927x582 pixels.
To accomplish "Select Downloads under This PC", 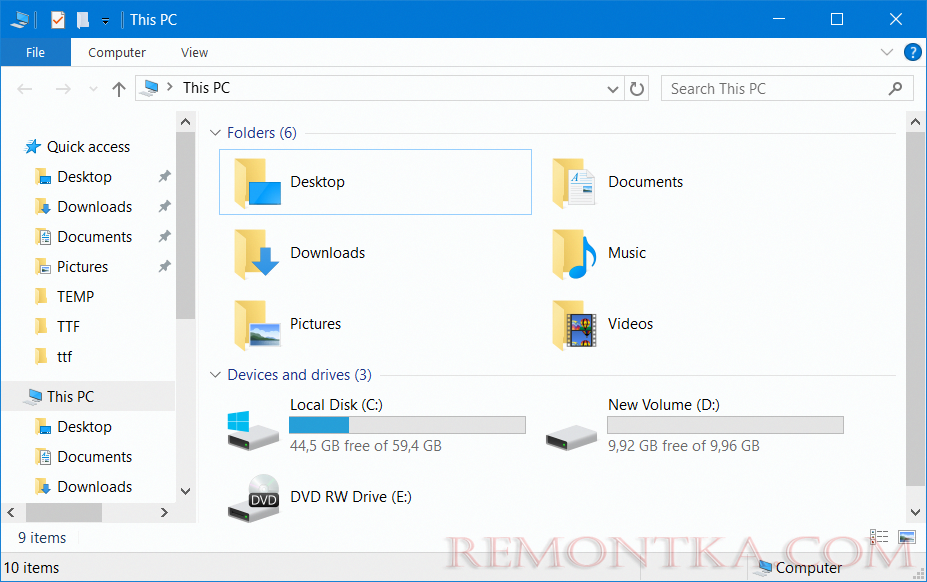I will point(95,487).
